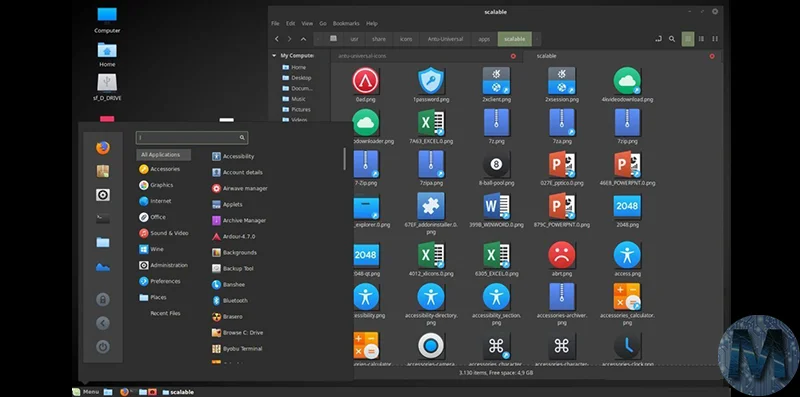Open the Help menu
Image resolution: width=800 pixels, height=397 pixels.
point(372,23)
